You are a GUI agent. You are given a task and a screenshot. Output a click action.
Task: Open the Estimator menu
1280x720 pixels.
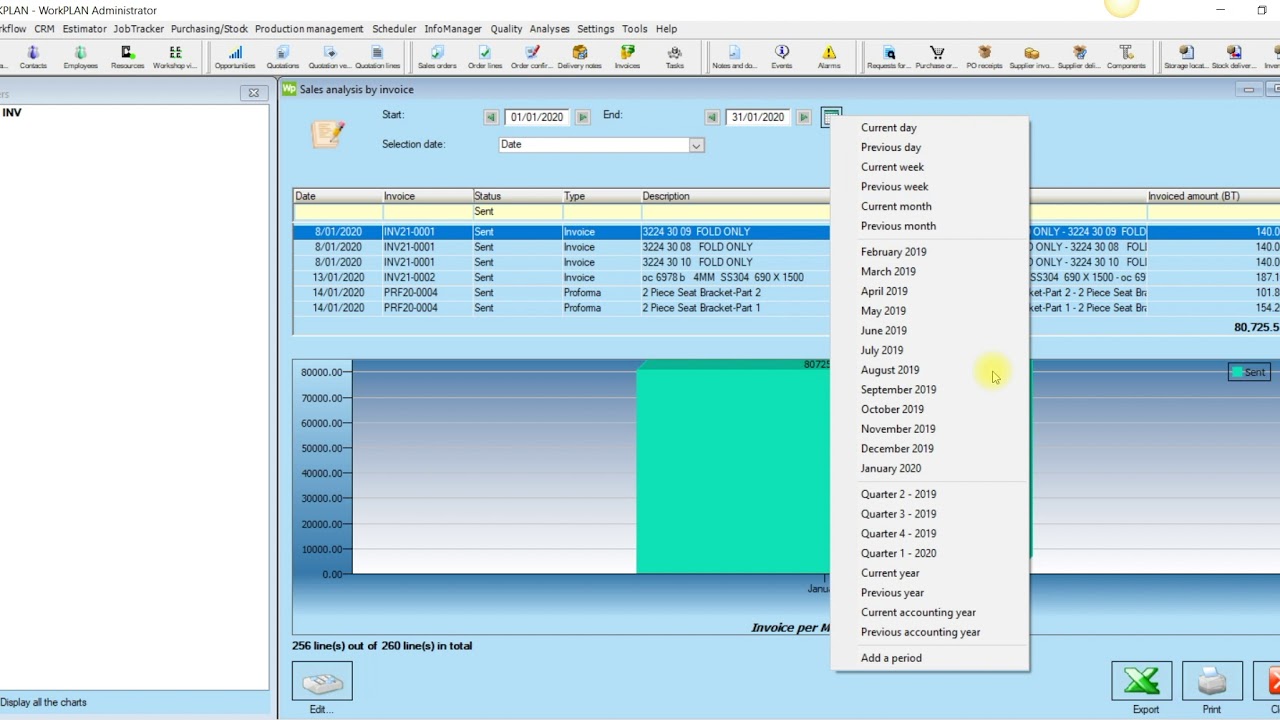(x=84, y=29)
